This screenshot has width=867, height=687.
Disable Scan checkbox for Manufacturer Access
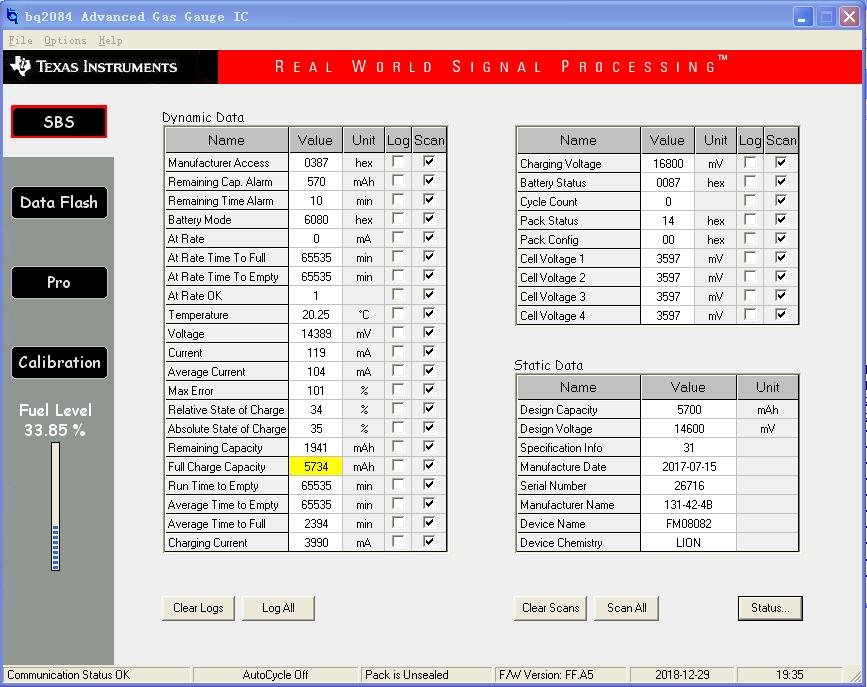point(429,162)
